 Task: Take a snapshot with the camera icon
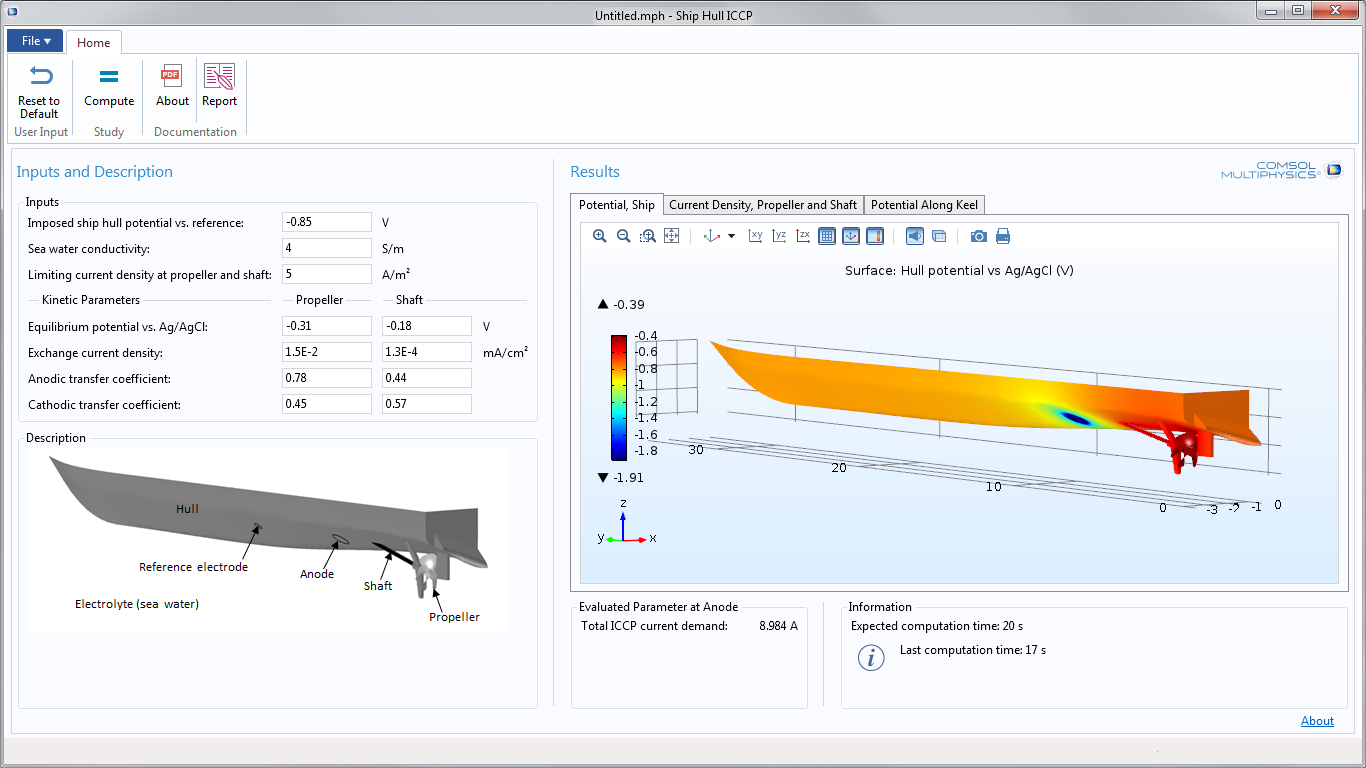pos(979,236)
